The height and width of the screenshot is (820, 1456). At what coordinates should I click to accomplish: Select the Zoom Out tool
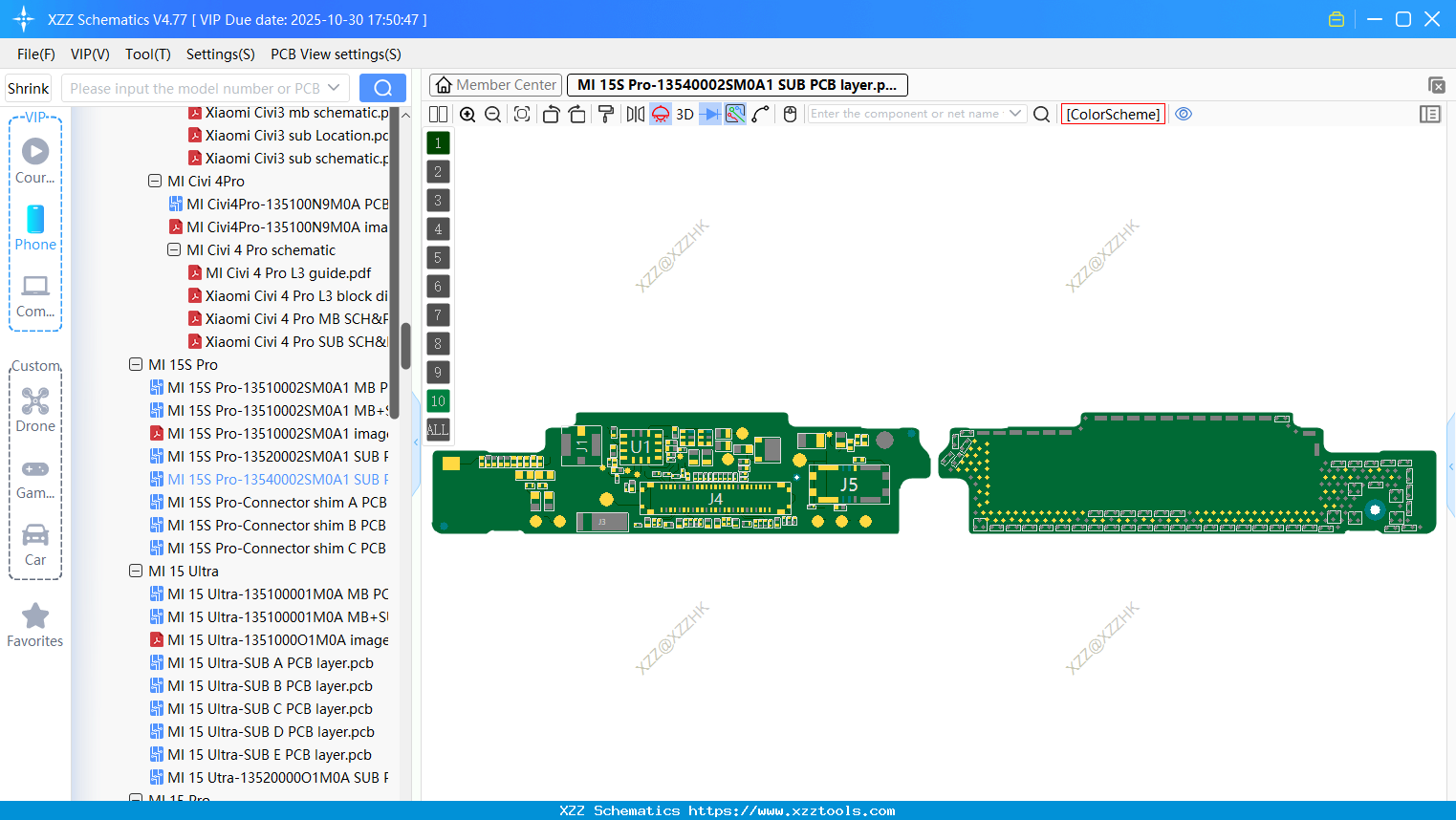[492, 114]
